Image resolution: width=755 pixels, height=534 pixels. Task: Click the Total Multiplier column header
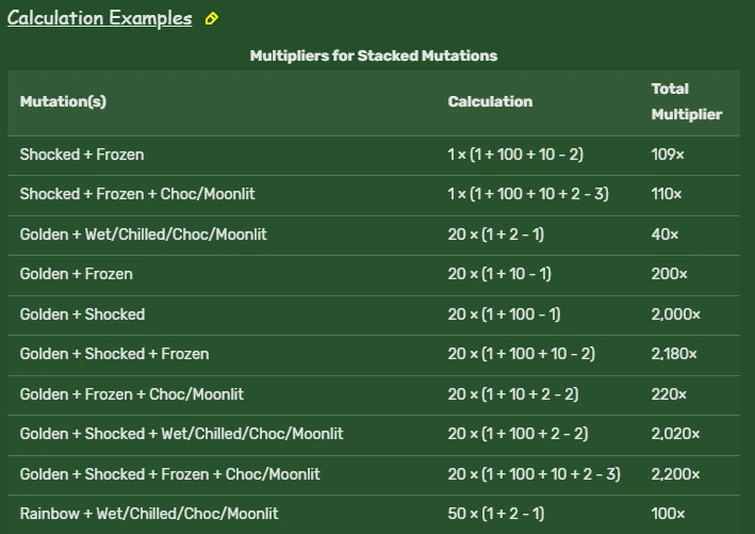click(x=686, y=101)
